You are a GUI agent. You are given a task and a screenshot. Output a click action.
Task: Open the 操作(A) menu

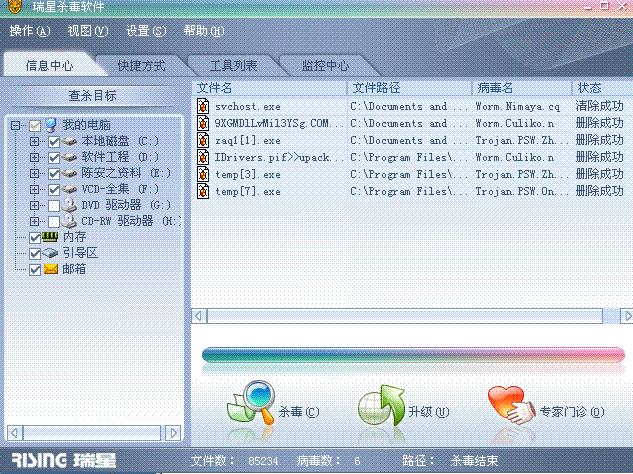click(30, 31)
